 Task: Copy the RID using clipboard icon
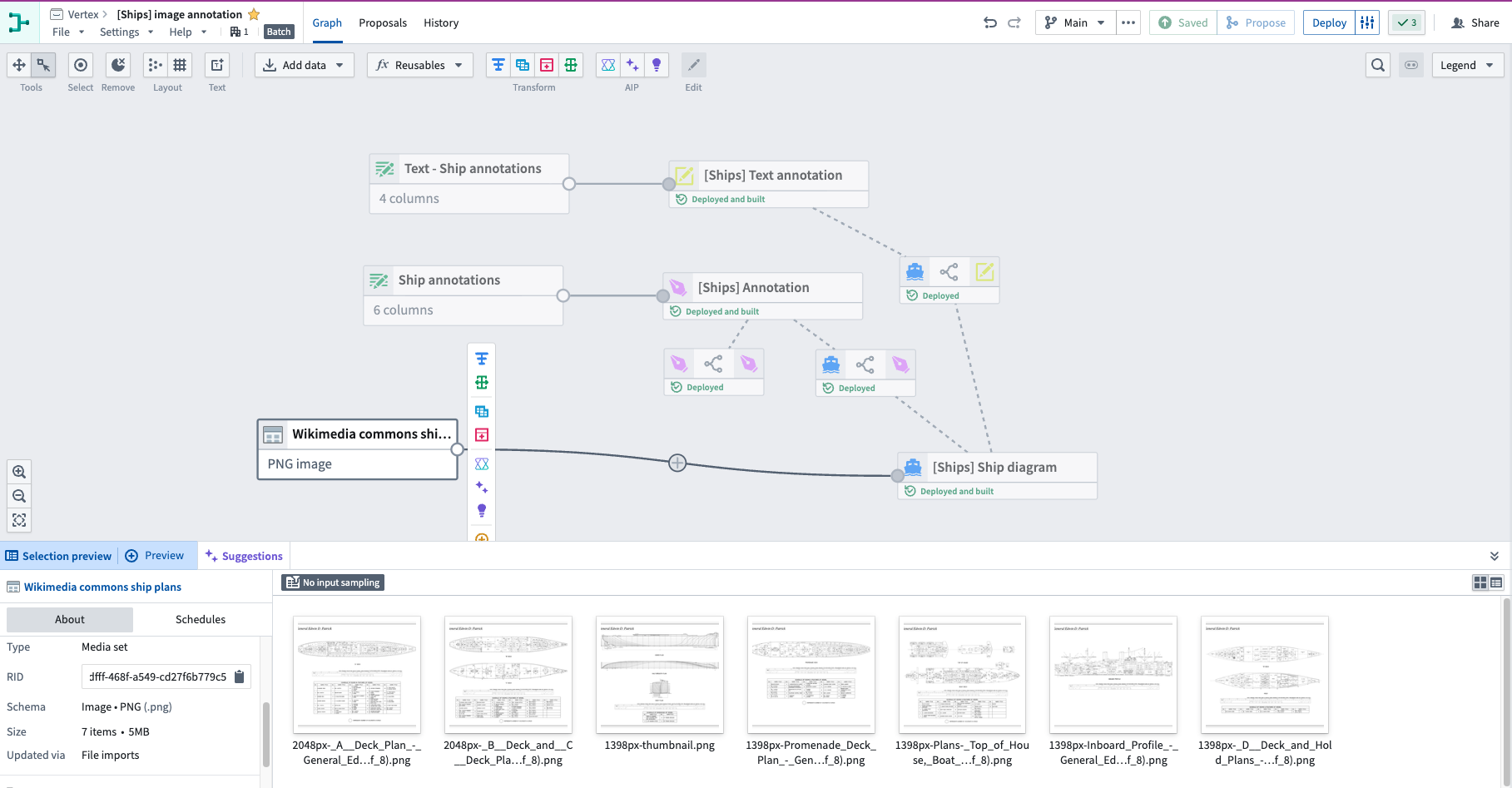click(x=240, y=676)
